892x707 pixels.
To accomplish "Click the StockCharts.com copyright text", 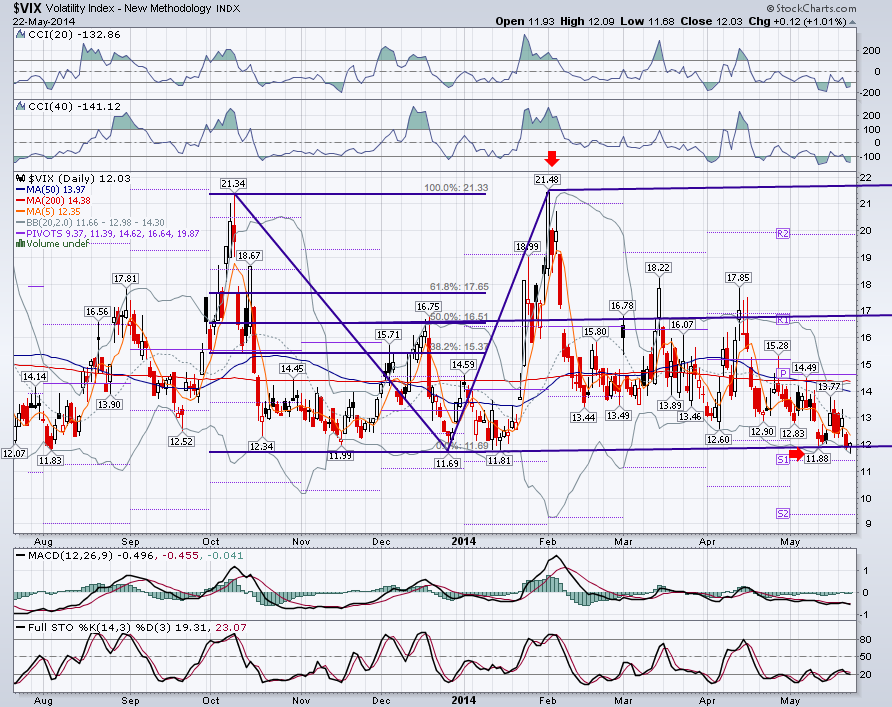I will (811, 8).
